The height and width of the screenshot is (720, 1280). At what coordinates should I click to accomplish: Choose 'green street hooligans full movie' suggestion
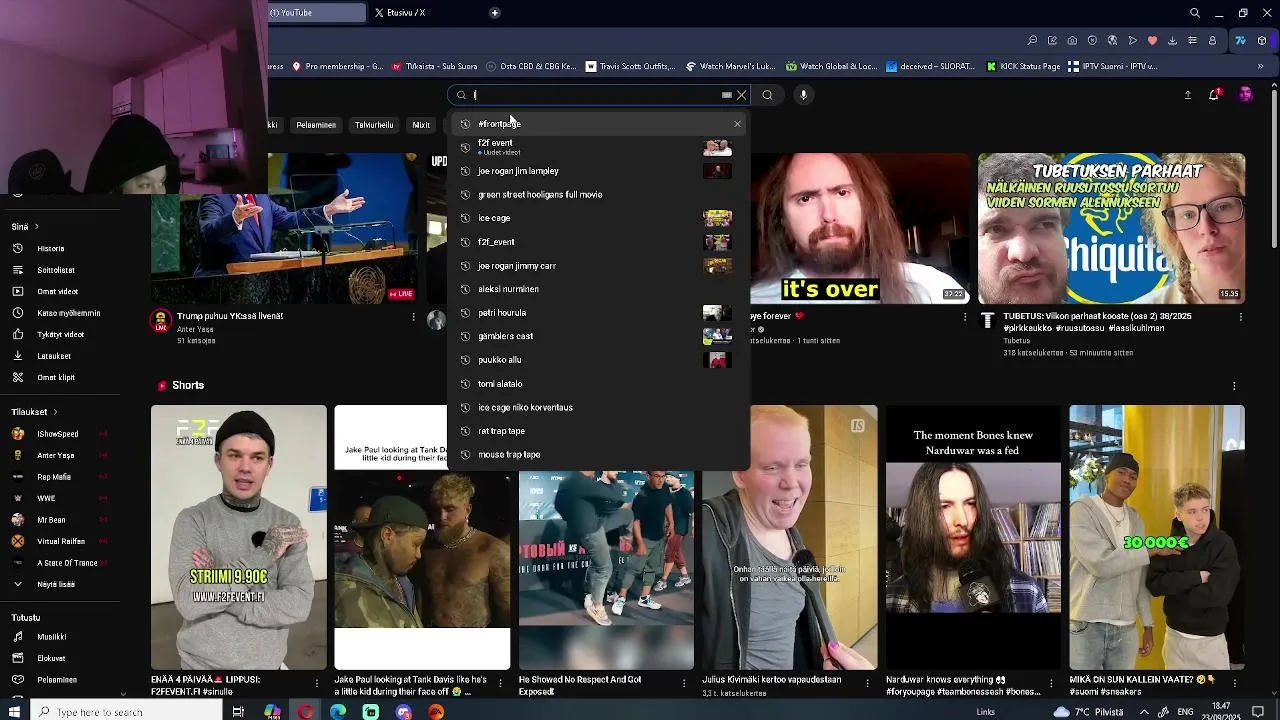coord(598,195)
